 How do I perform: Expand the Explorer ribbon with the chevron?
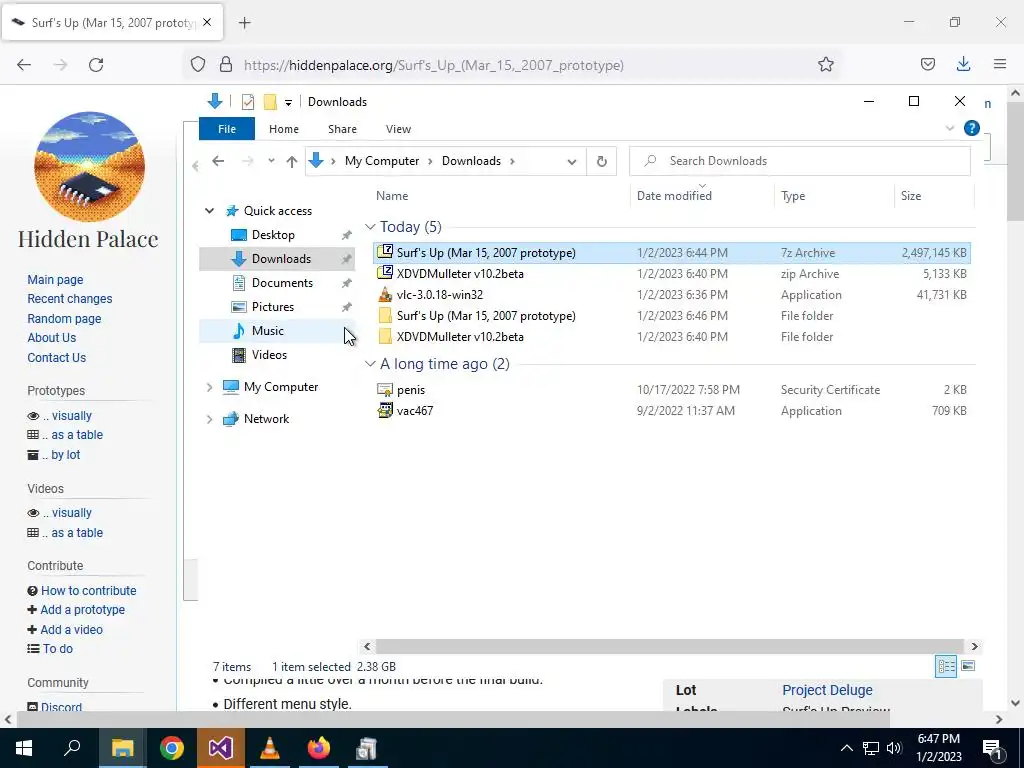click(x=950, y=128)
